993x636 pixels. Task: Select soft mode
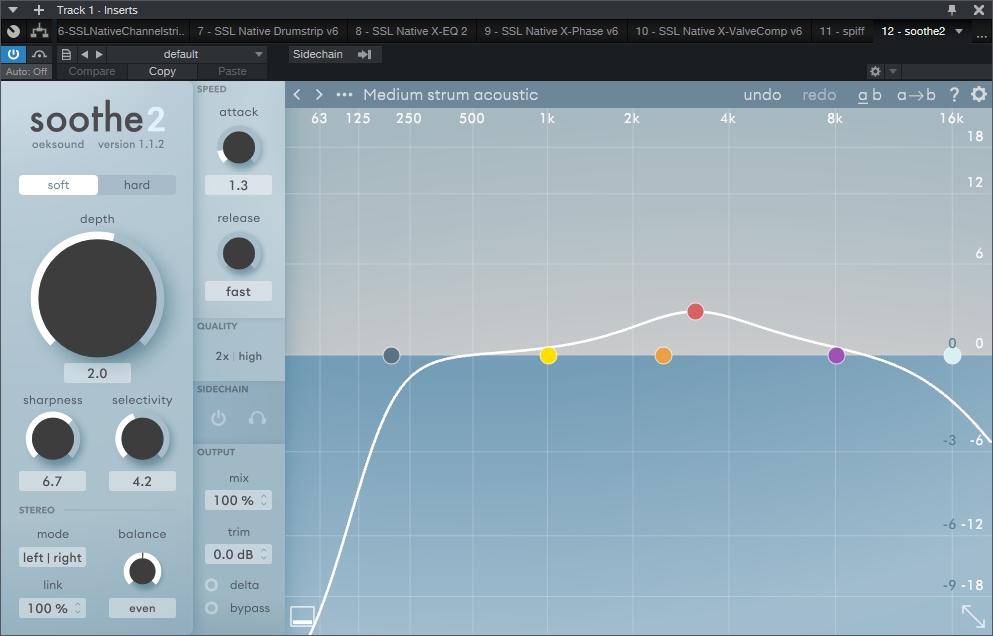[x=58, y=185]
